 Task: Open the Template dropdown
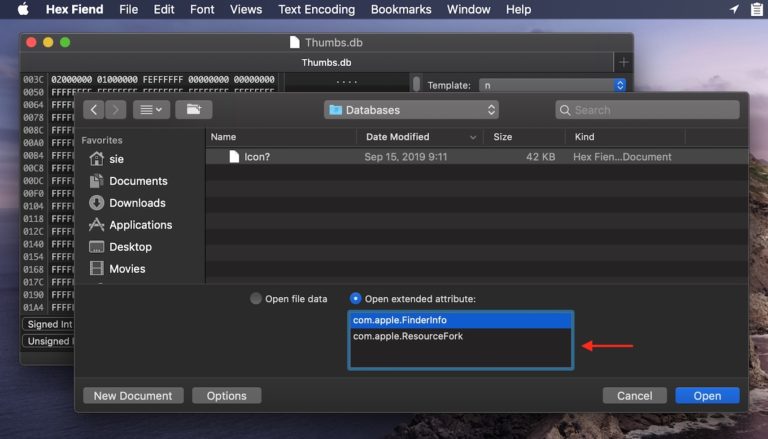[552, 86]
